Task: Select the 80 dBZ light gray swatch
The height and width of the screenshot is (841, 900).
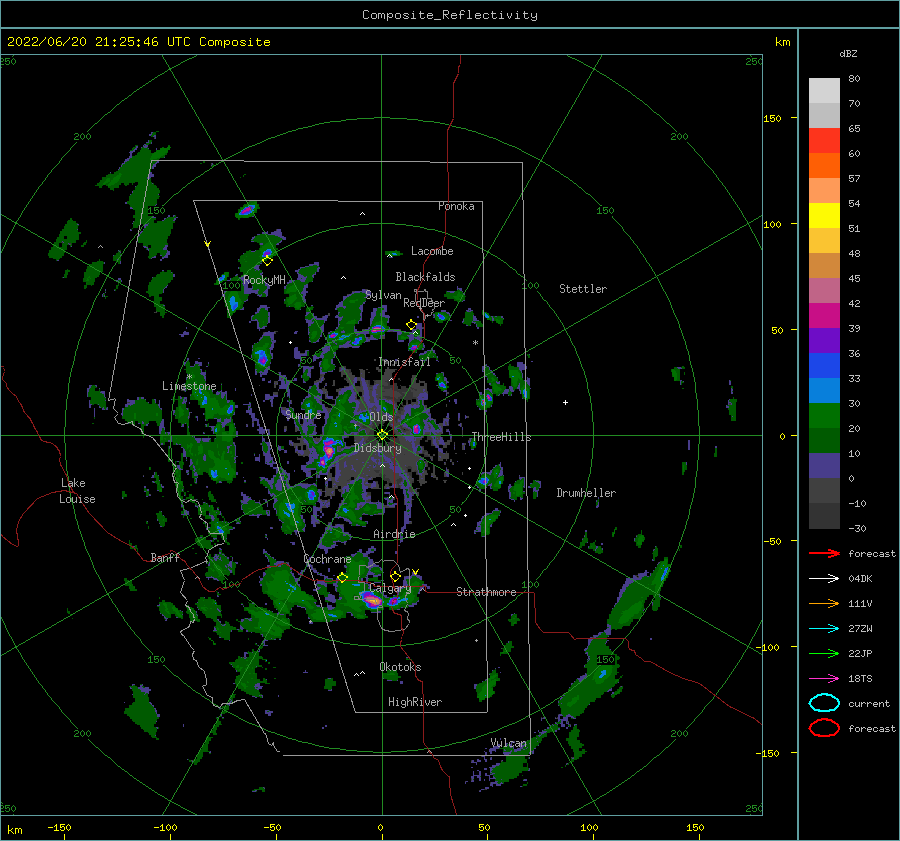Action: click(824, 90)
